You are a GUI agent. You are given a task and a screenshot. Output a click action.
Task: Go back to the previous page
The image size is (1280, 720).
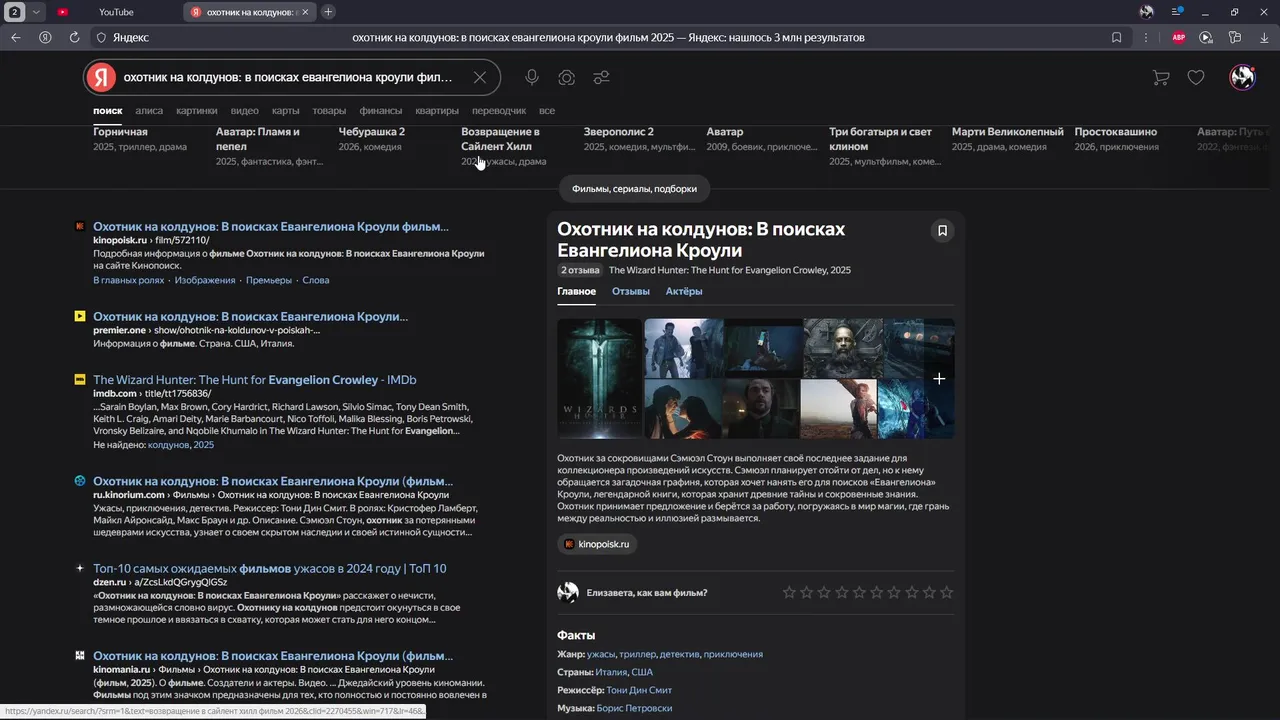(16, 37)
